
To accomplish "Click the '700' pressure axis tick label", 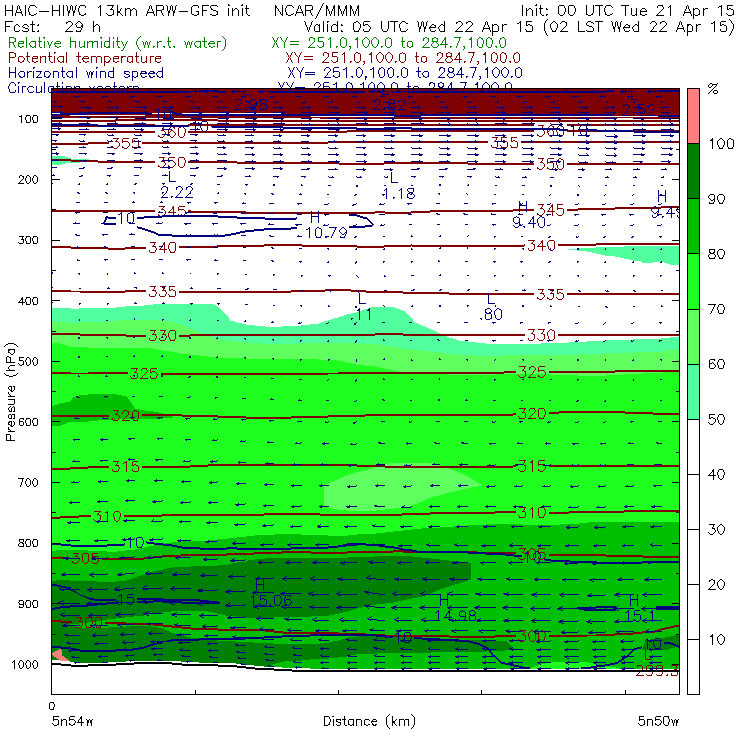I will (28, 482).
